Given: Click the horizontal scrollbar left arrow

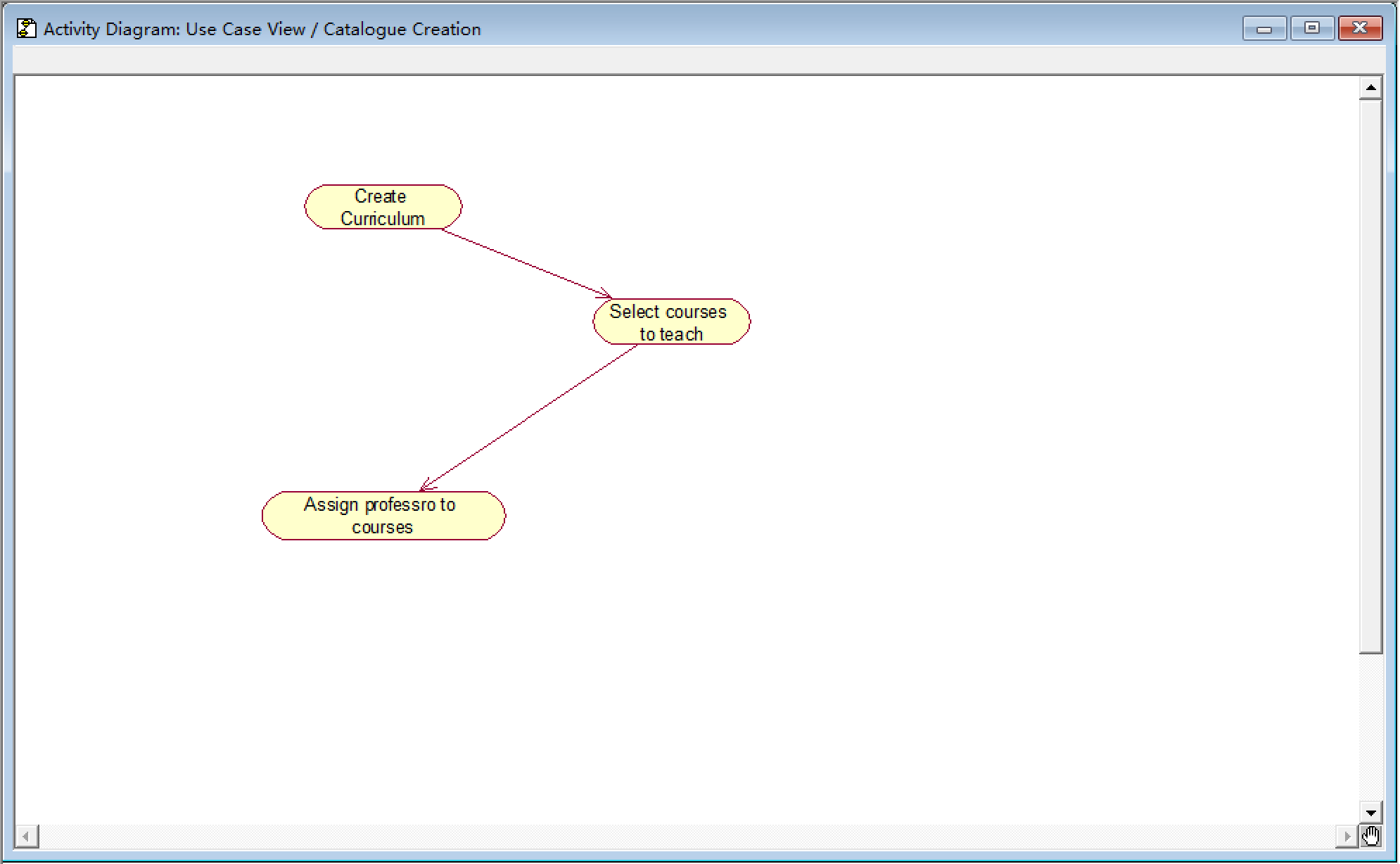Looking at the screenshot, I should [x=27, y=837].
